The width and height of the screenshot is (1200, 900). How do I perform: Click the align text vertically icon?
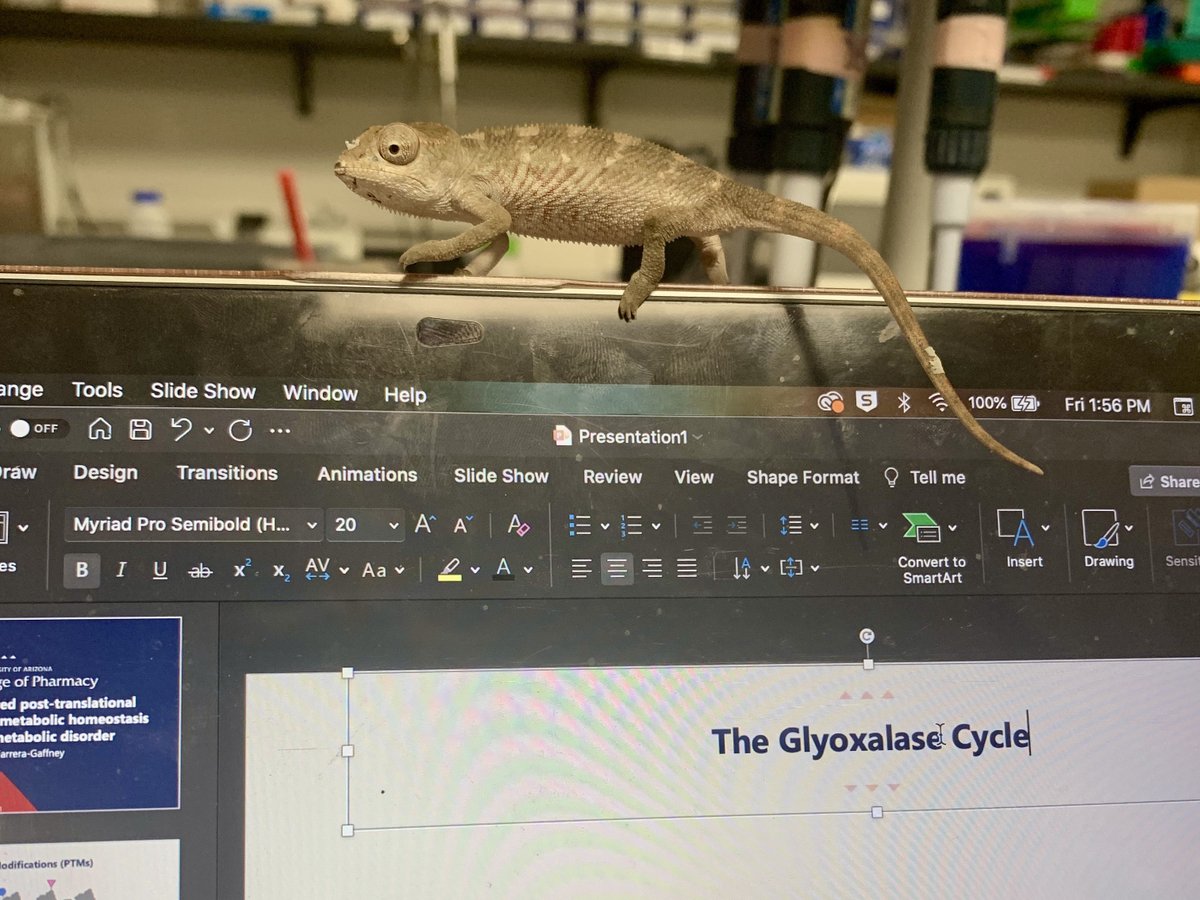(x=791, y=568)
